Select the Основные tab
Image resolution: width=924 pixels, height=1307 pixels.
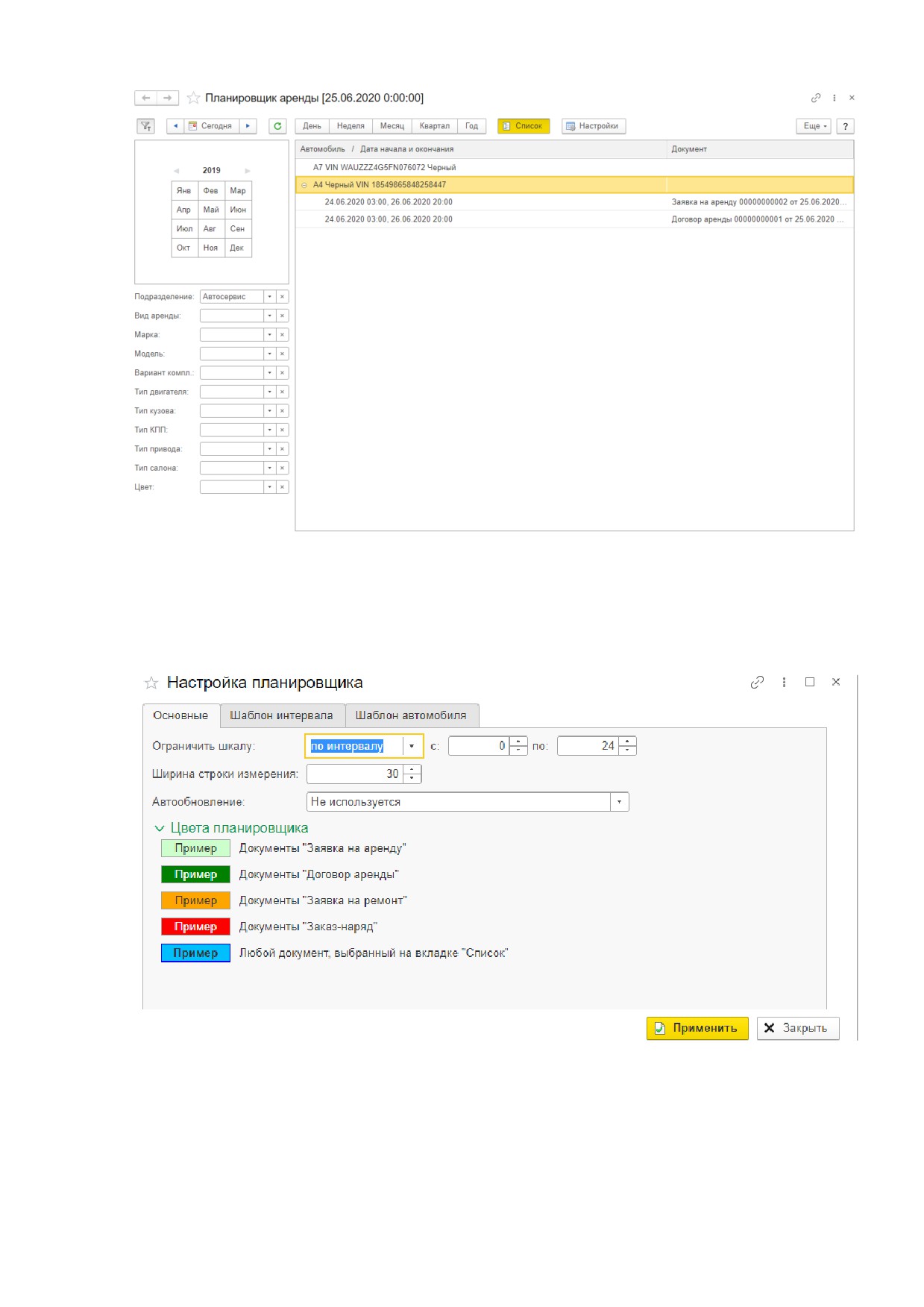point(180,715)
